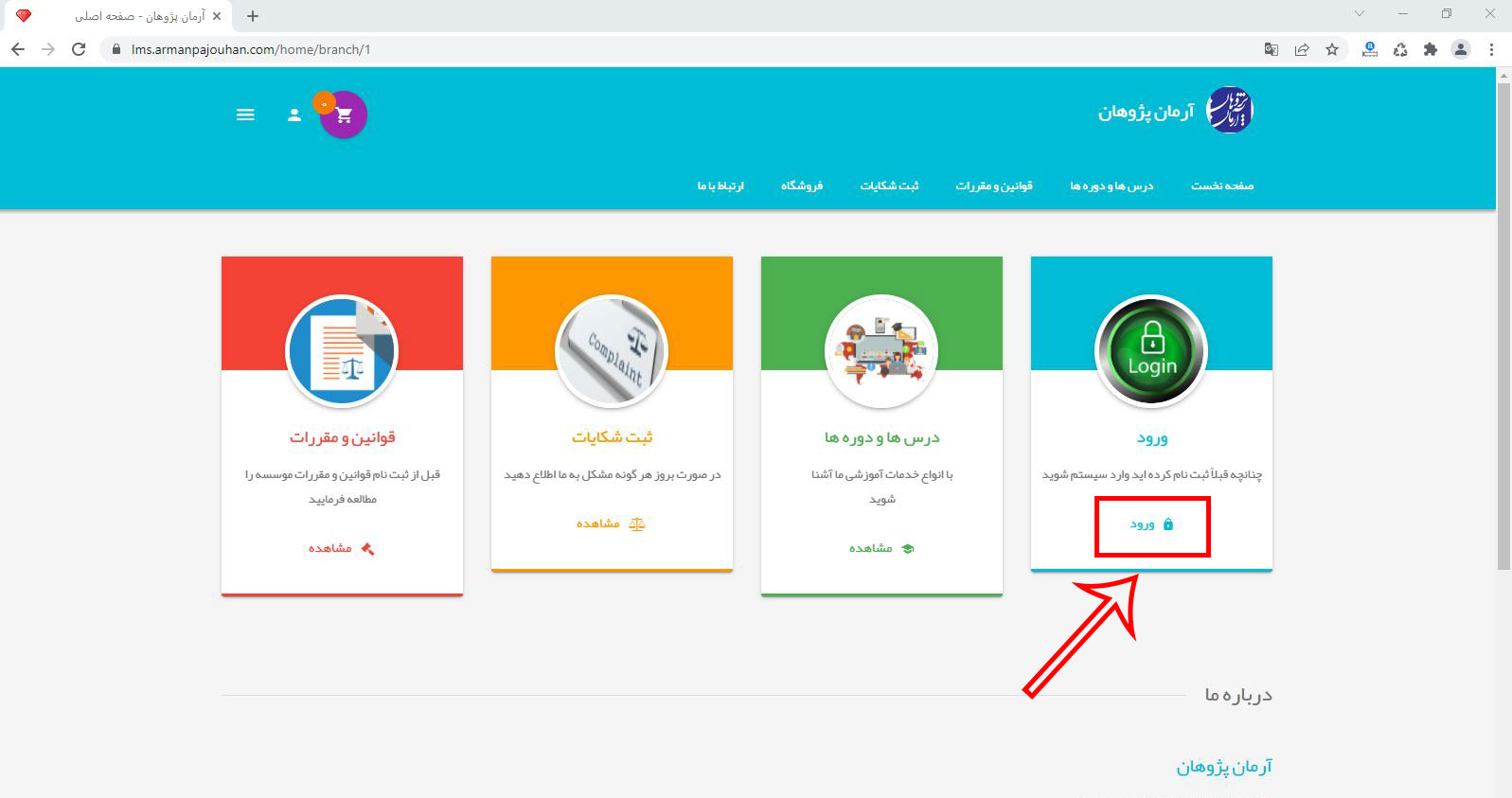Click مشاهده link under ثبت شکایات card

(611, 523)
